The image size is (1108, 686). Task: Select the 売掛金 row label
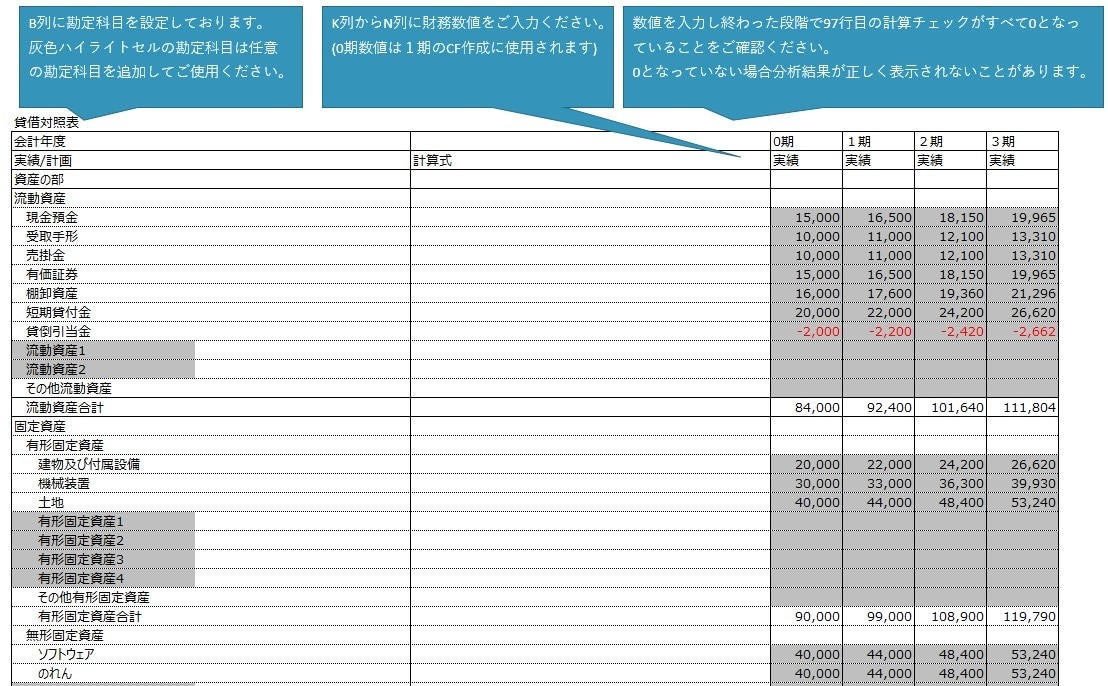[x=45, y=256]
